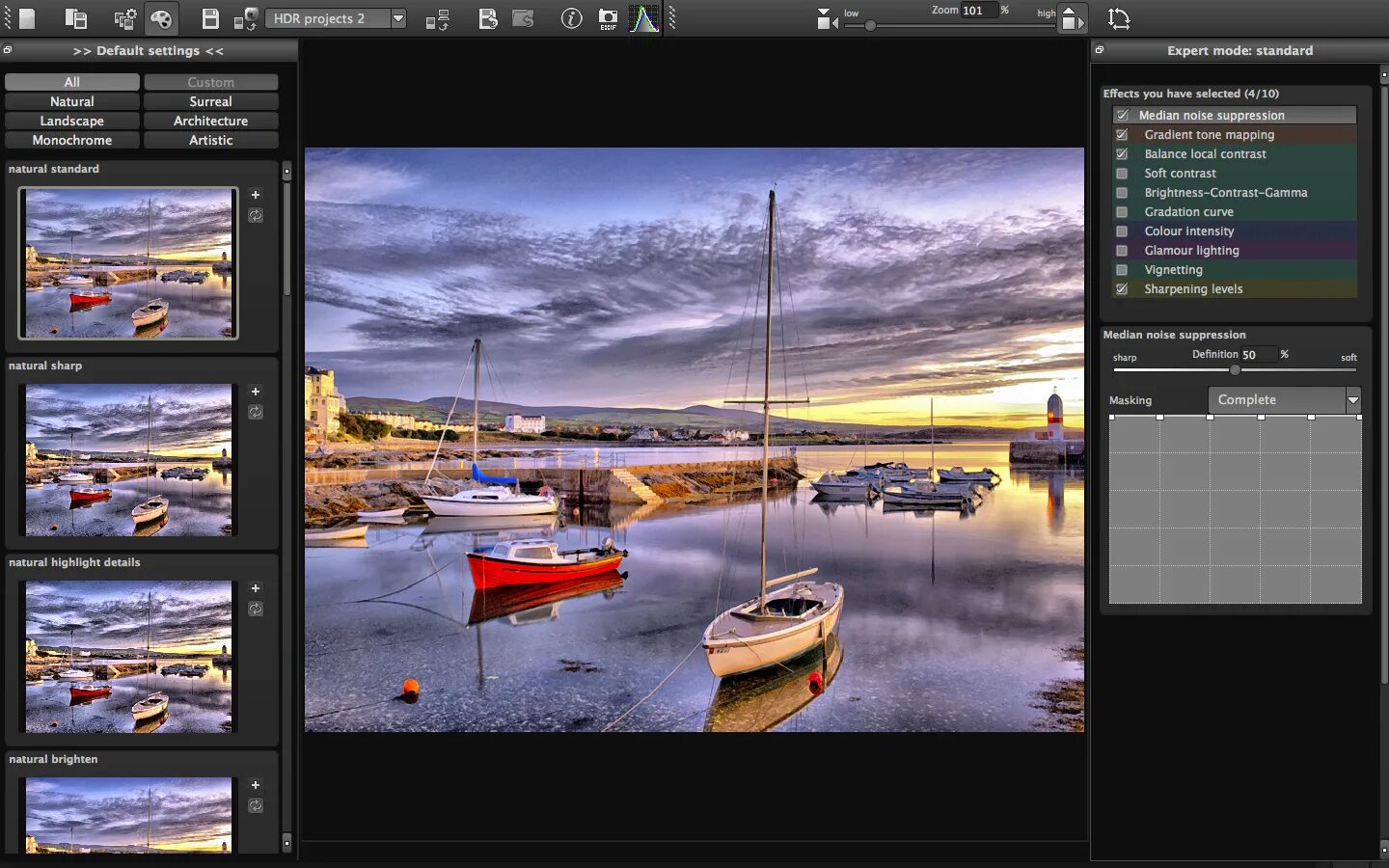Click the main harbour image preview
Screen dimensions: 1389x868
coord(694,439)
